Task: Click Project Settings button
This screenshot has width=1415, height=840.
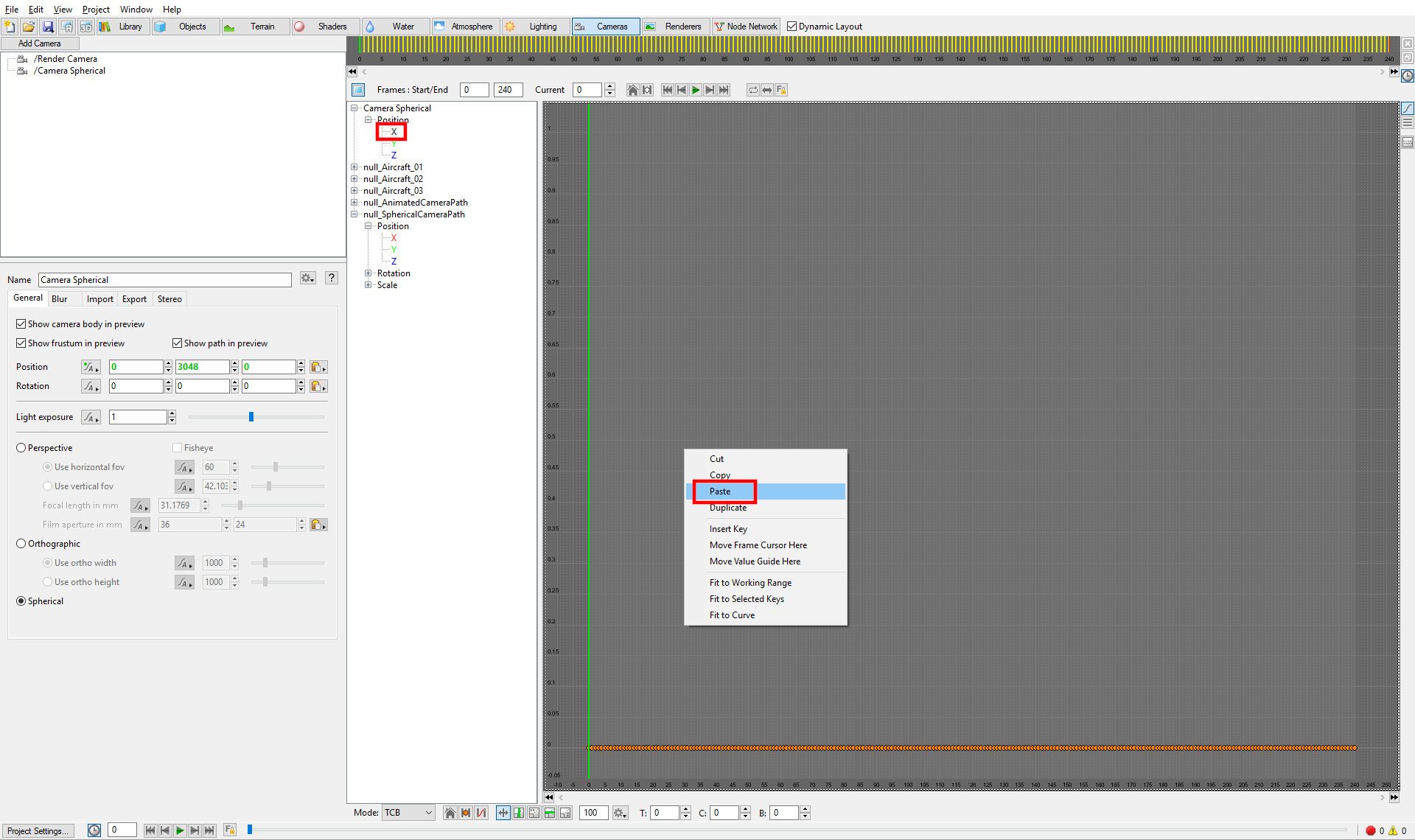Action: [38, 831]
